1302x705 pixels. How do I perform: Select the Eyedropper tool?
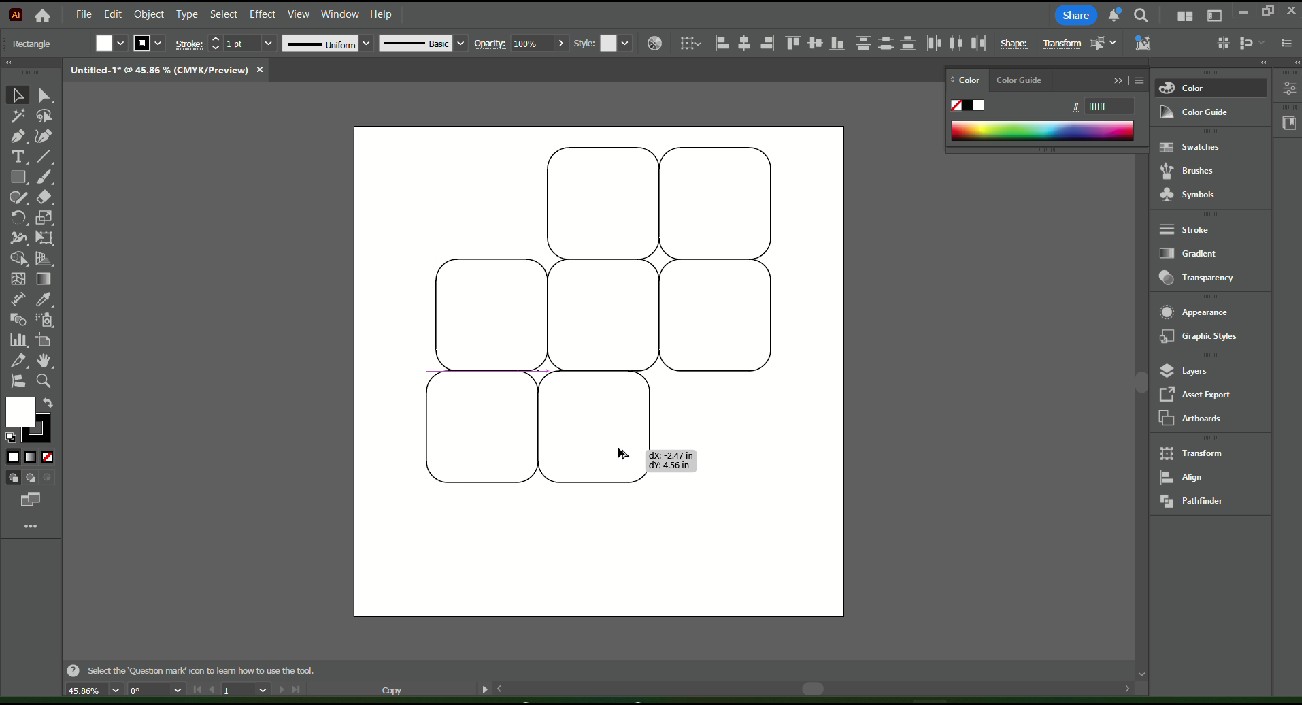(x=44, y=299)
